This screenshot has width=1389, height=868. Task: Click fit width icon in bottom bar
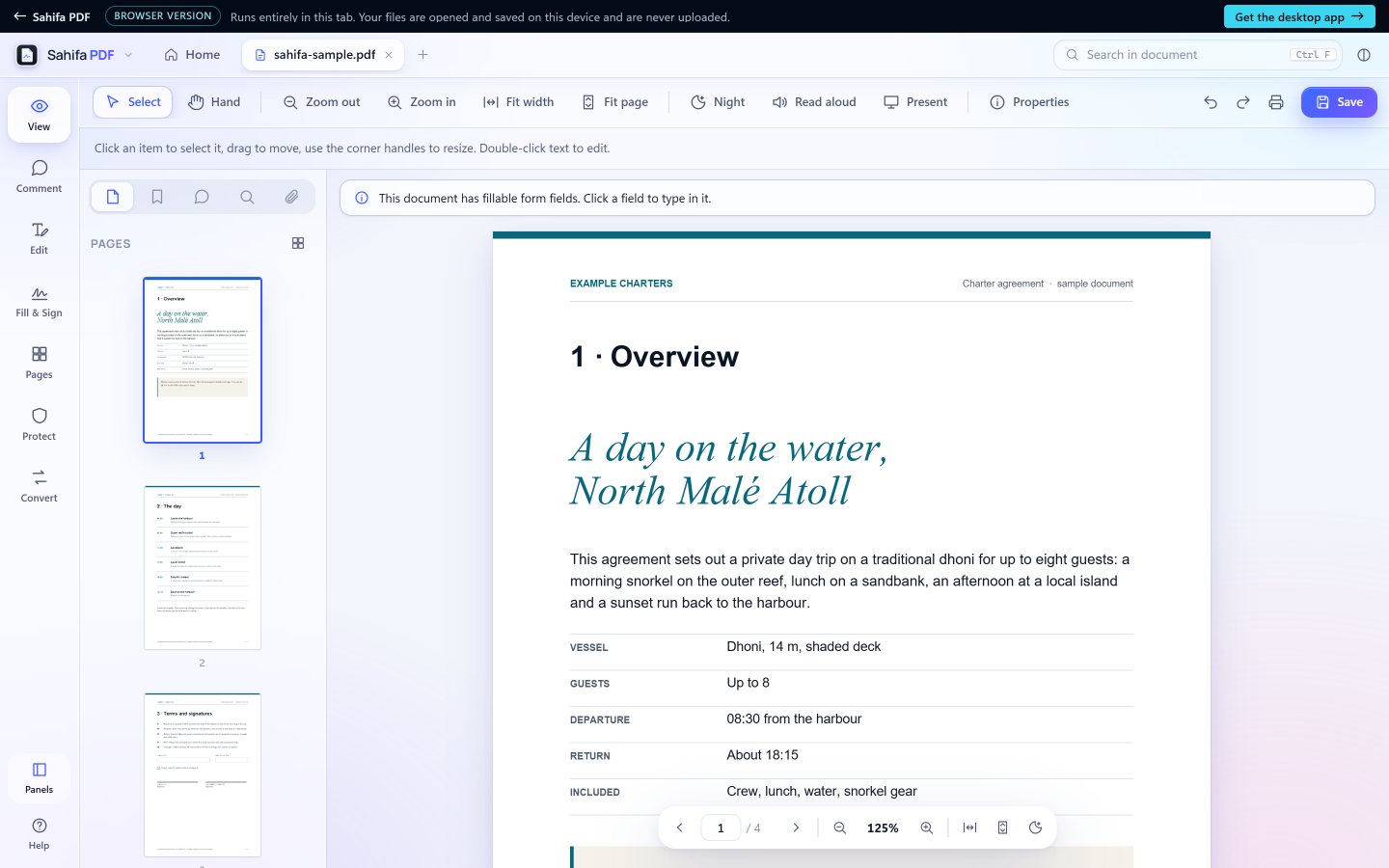coord(970,827)
